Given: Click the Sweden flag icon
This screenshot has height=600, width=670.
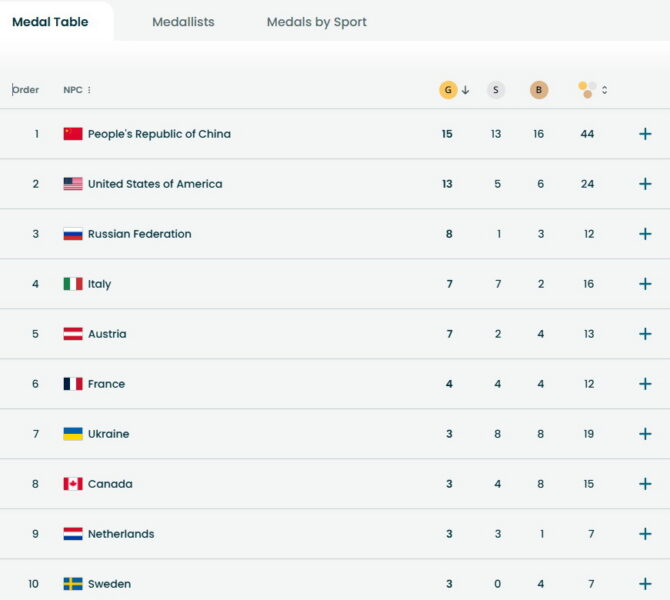Looking at the screenshot, I should (73, 584).
